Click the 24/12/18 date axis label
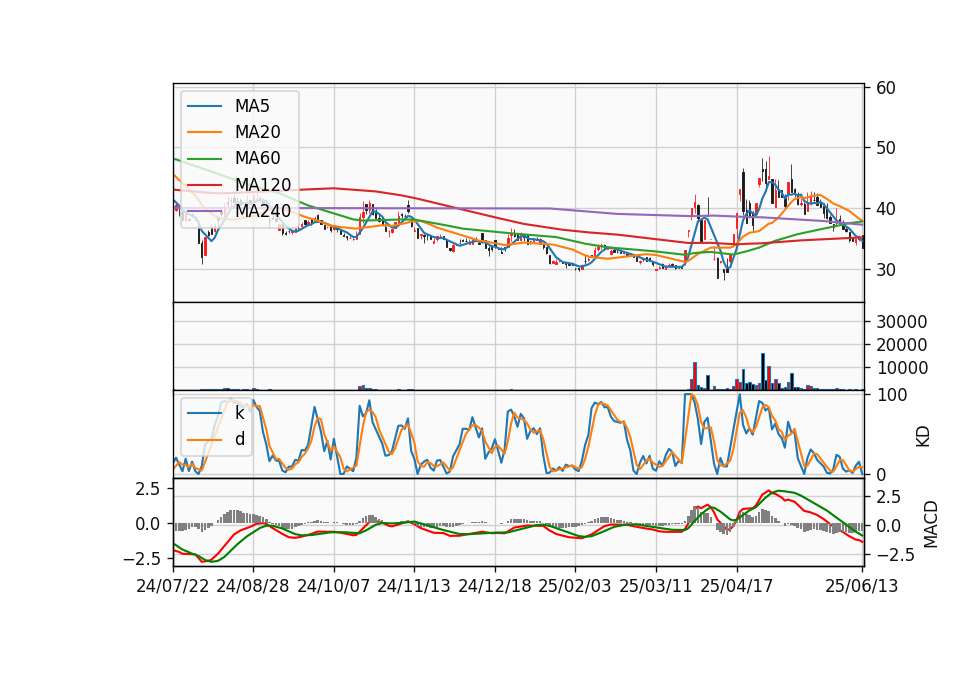Viewport: 960px width, 690px height. [x=495, y=586]
